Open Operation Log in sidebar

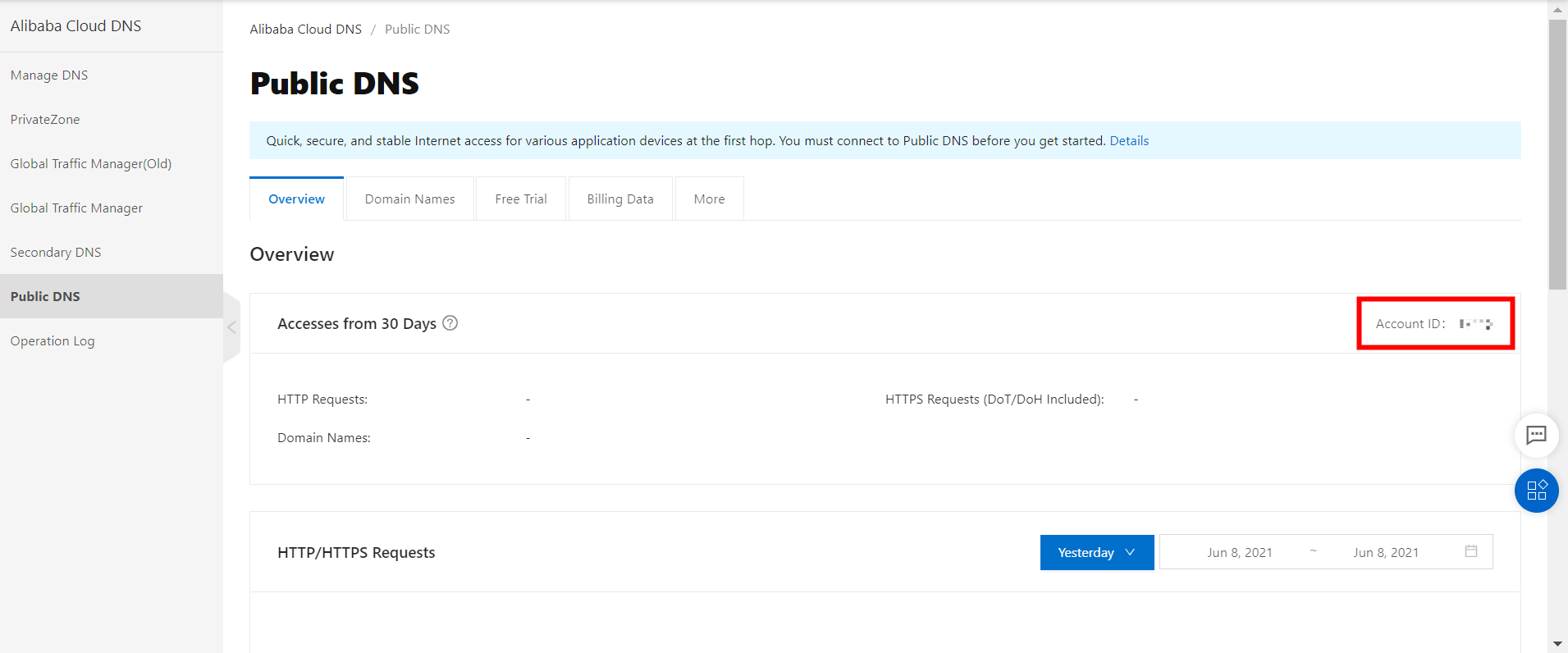[112, 340]
